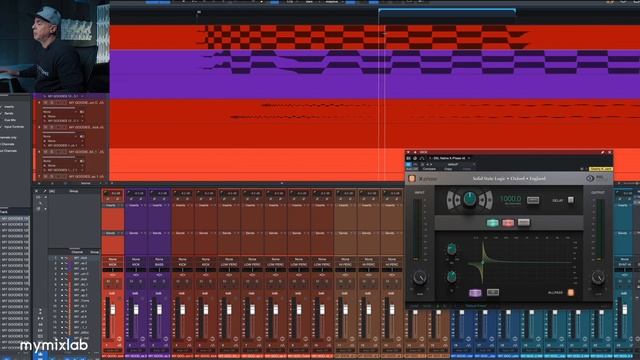Viewport: 640px width, 360px height.
Task: Switch to the Channel tab in channel list
Action: 77,252
